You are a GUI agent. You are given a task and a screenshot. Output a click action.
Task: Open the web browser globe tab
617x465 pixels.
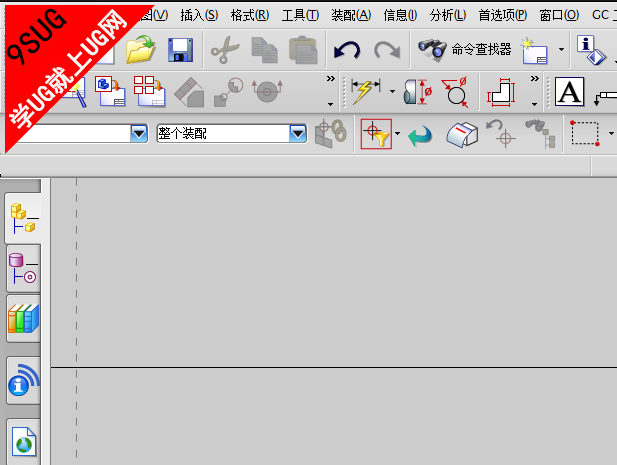(24, 442)
